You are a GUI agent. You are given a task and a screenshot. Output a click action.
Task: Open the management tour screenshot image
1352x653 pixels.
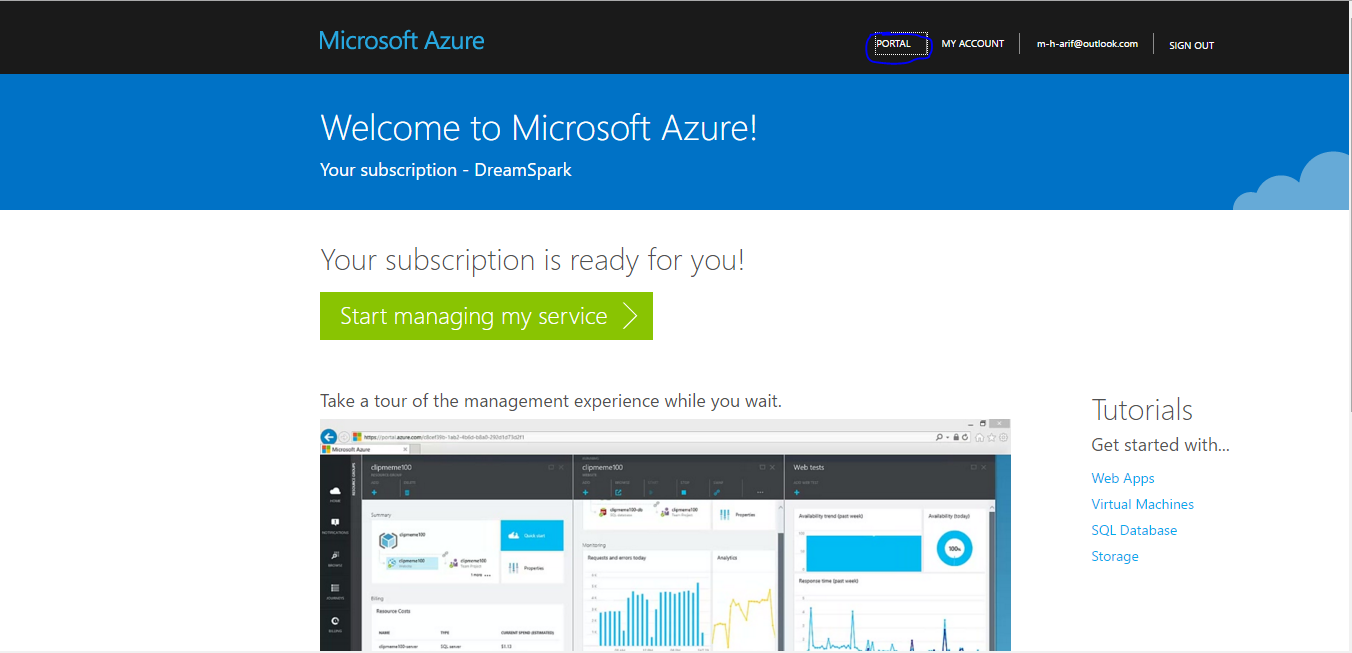(665, 535)
